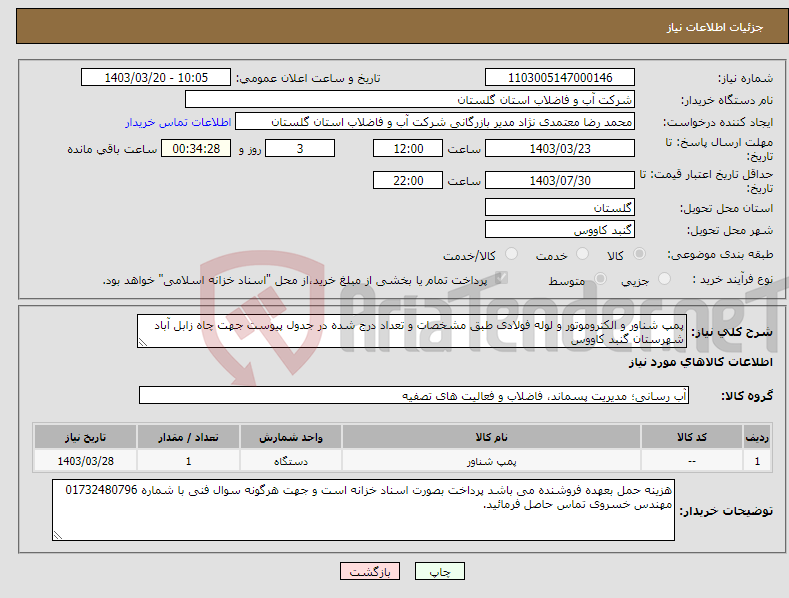Viewport: 789px width, 598px height.
Task: Click the پمپ شناور table cell
Action: coord(491,461)
